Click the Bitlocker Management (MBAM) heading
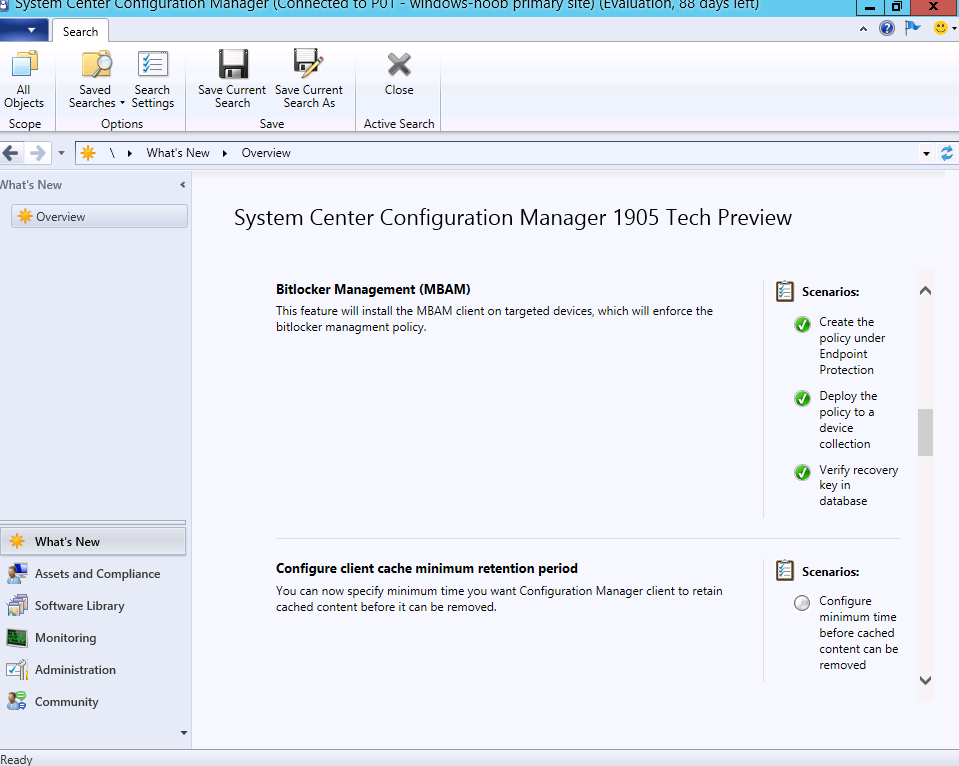 click(x=373, y=289)
